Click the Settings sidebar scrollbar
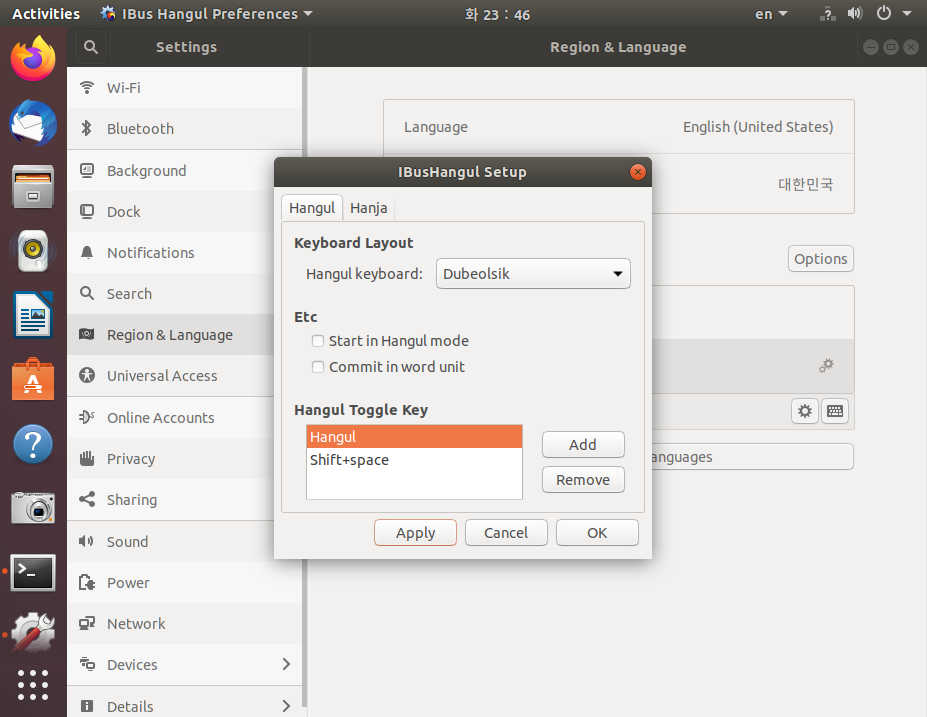This screenshot has width=927, height=717. pyautogui.click(x=304, y=387)
